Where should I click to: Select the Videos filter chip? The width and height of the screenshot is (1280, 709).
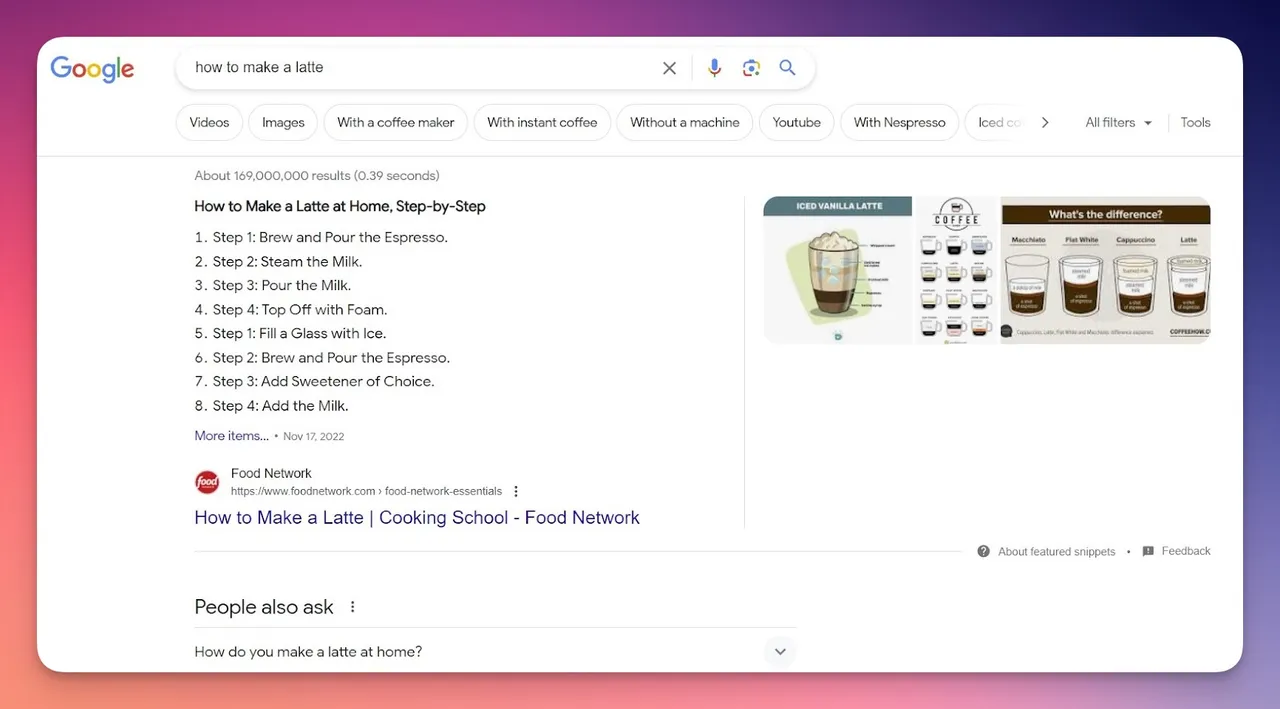point(209,122)
